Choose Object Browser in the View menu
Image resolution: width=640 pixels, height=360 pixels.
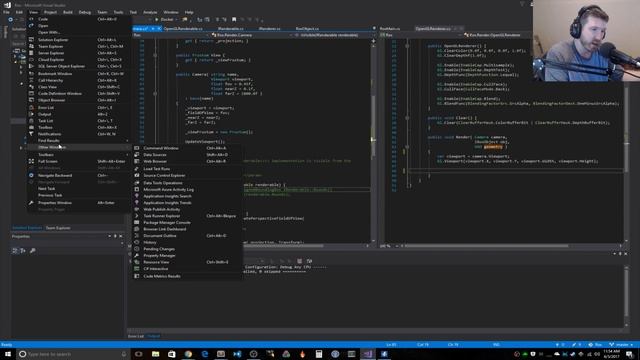tap(78, 100)
